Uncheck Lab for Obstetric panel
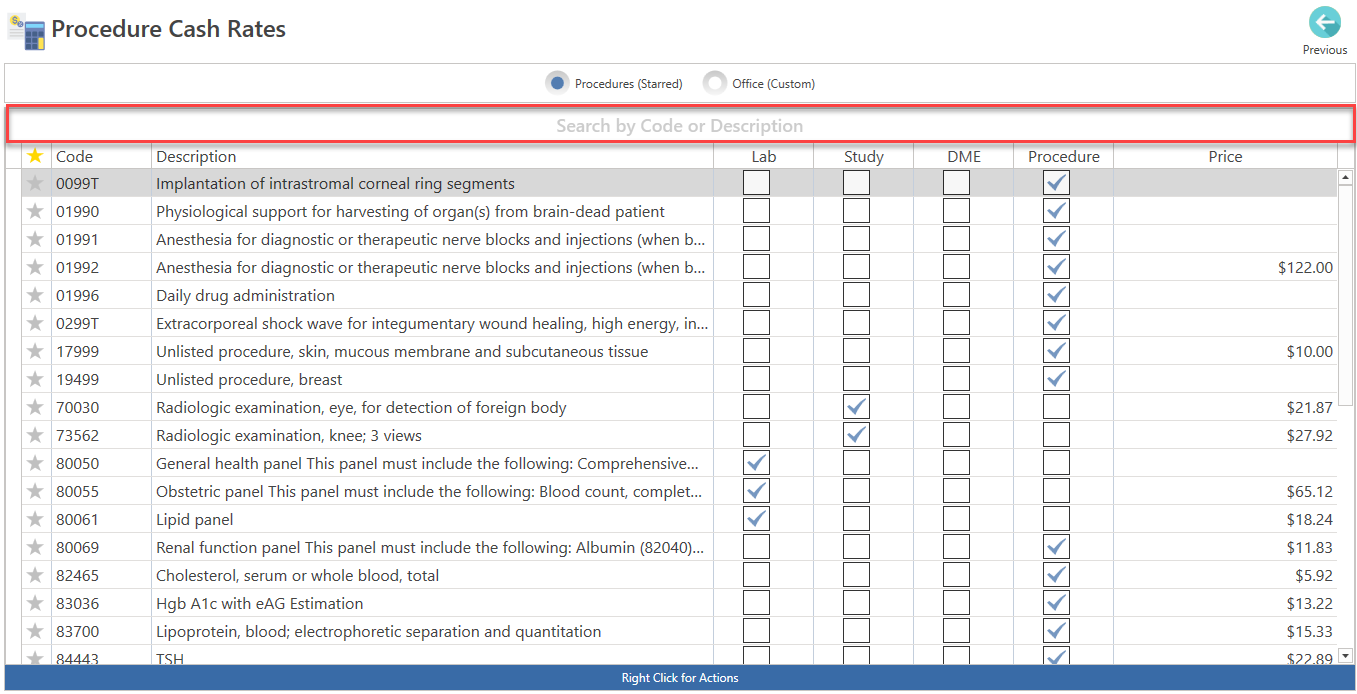Image resolution: width=1357 pixels, height=694 pixels. (x=757, y=491)
